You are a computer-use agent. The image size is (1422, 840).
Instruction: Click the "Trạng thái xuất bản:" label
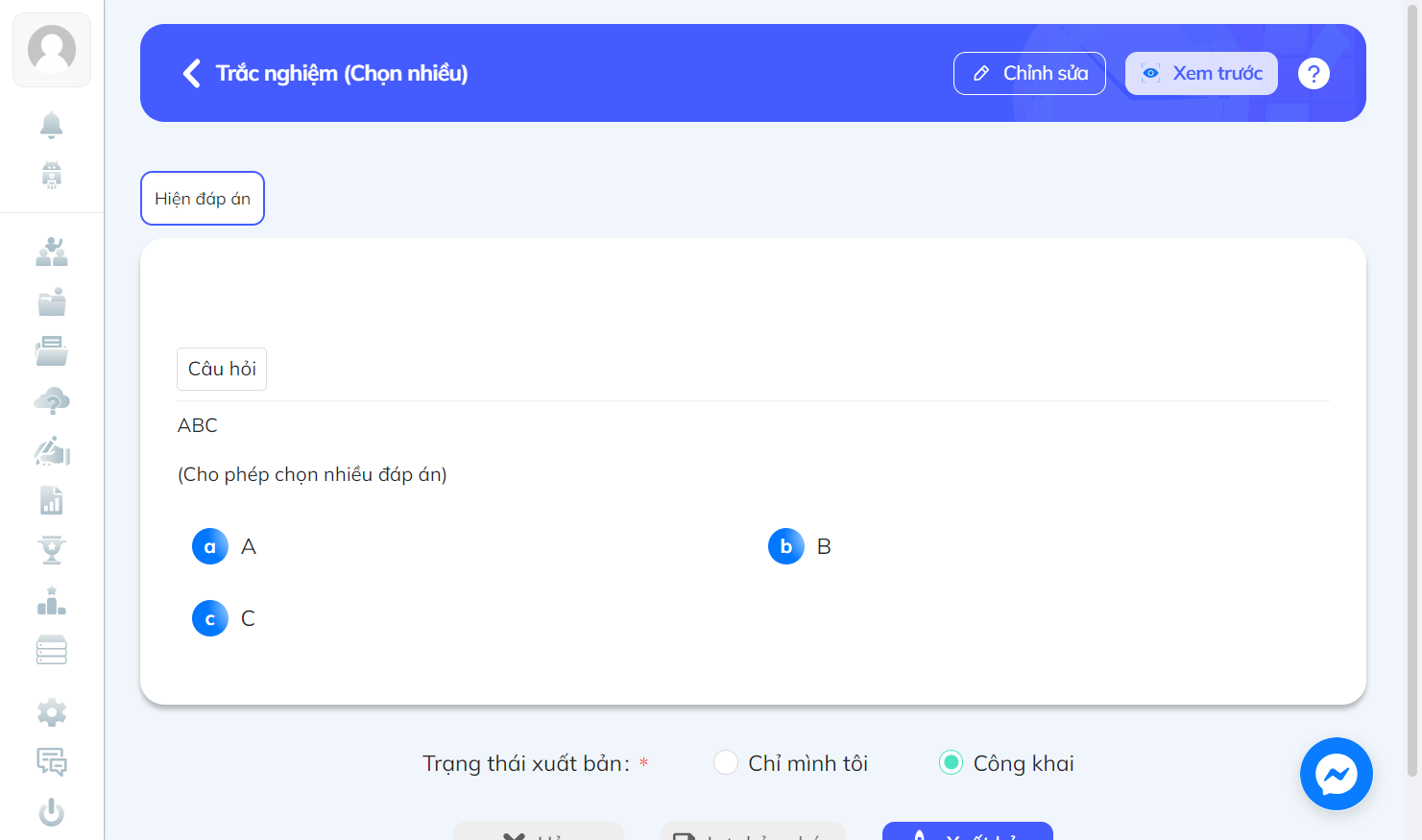tap(526, 763)
